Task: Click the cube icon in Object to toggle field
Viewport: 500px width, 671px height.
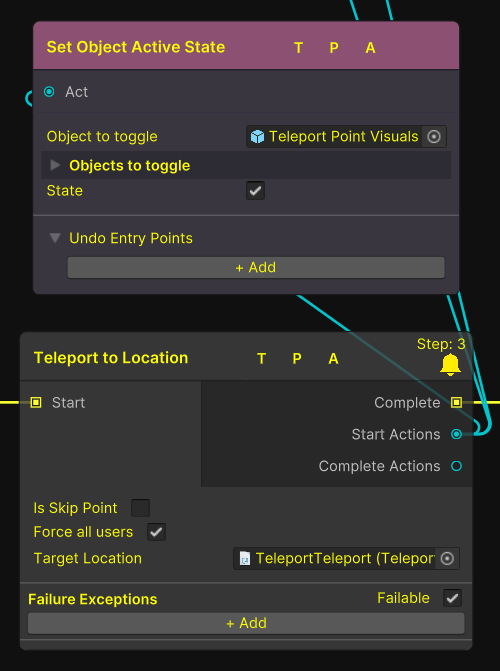Action: click(x=257, y=137)
